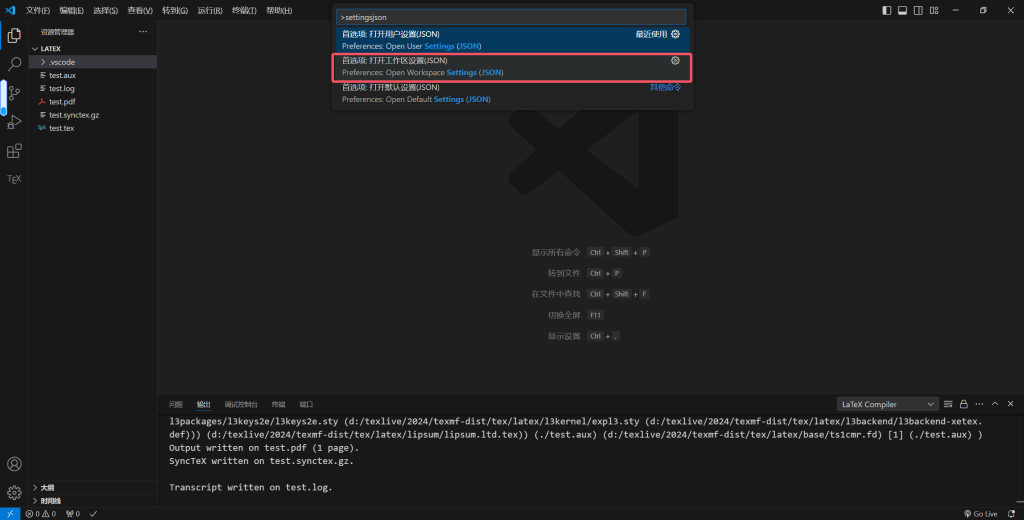
Task: Open test.aux in explorer
Action: click(x=91, y=75)
